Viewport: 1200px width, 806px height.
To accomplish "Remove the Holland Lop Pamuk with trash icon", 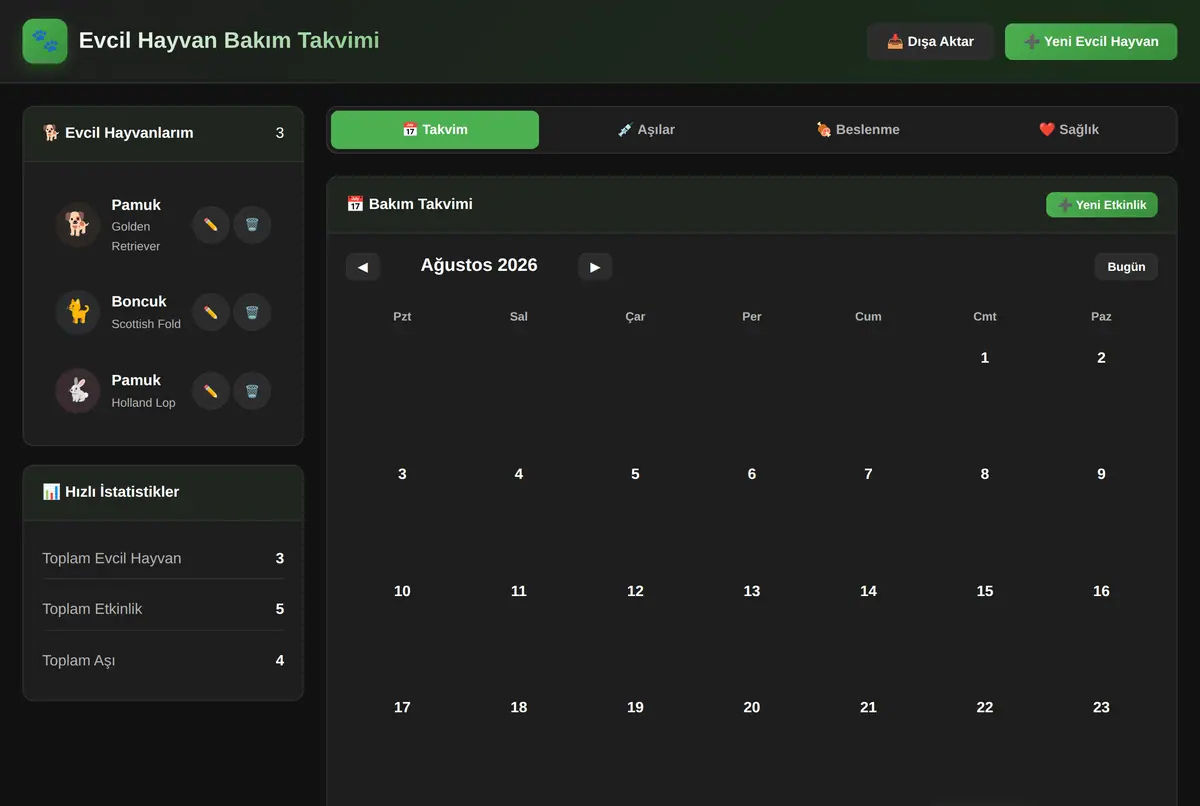I will [252, 391].
